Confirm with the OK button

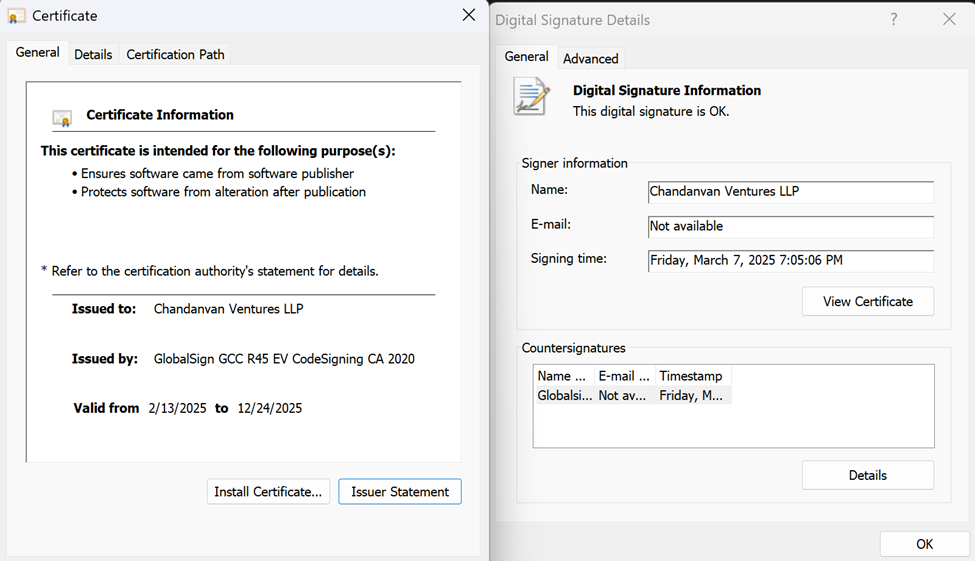(x=924, y=544)
